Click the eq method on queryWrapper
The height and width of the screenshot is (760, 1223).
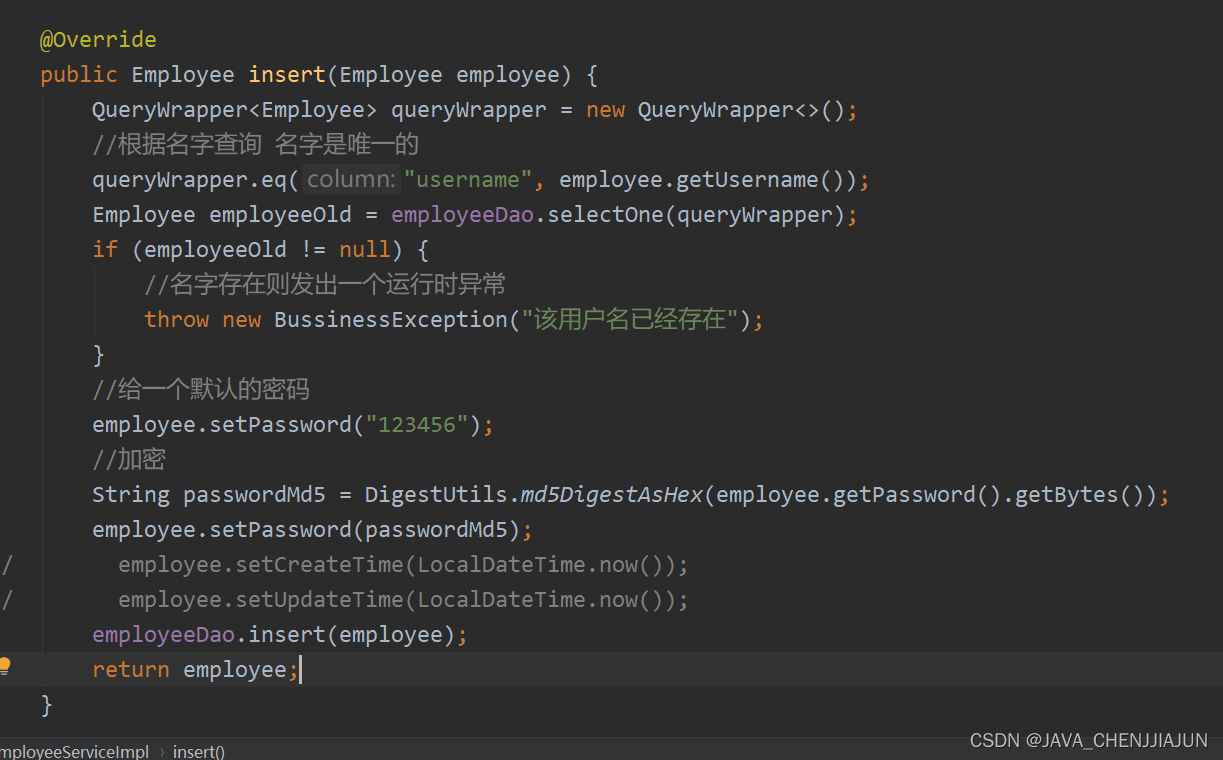pyautogui.click(x=274, y=180)
